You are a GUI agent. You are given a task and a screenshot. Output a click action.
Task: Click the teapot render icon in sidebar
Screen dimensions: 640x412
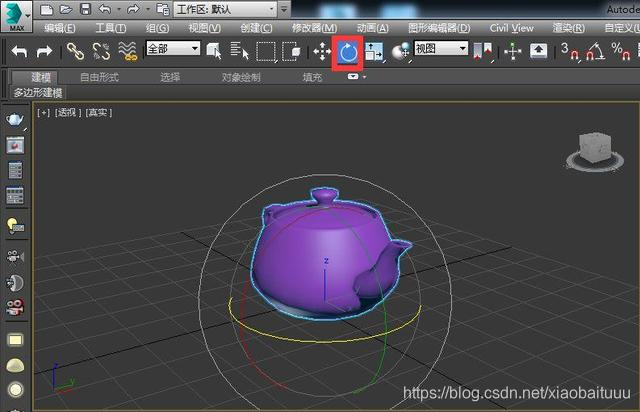click(15, 120)
